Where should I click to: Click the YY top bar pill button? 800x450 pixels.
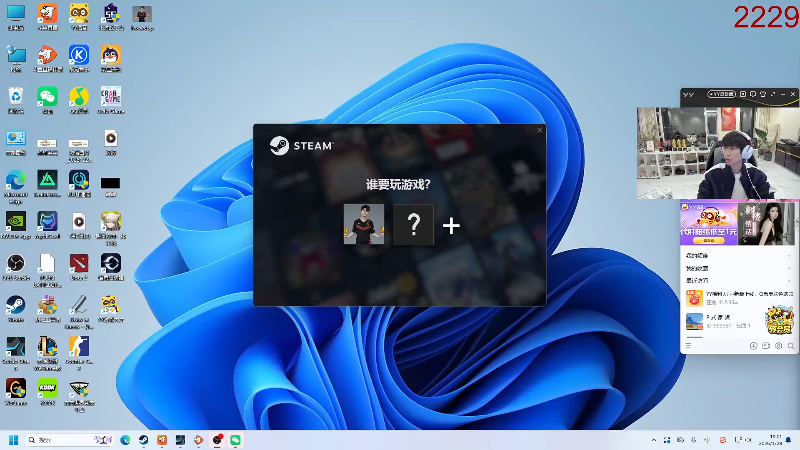click(720, 94)
